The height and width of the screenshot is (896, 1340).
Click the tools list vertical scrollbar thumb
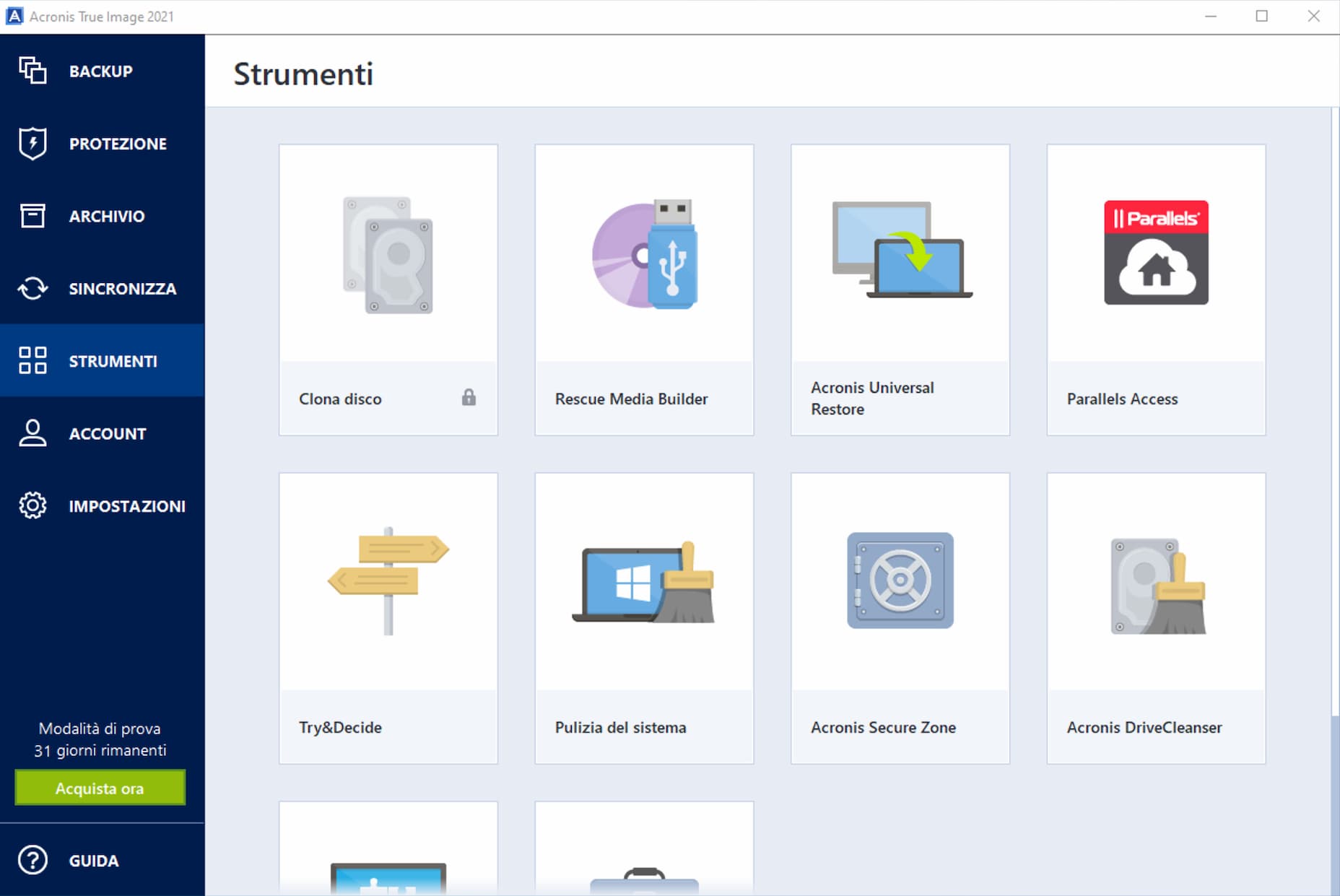(1334, 412)
